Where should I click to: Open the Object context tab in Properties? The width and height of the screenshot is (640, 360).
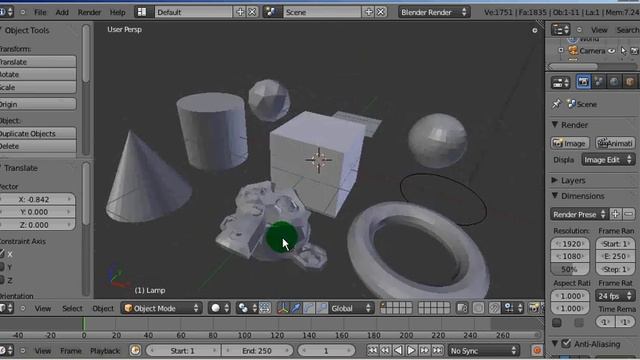[629, 82]
